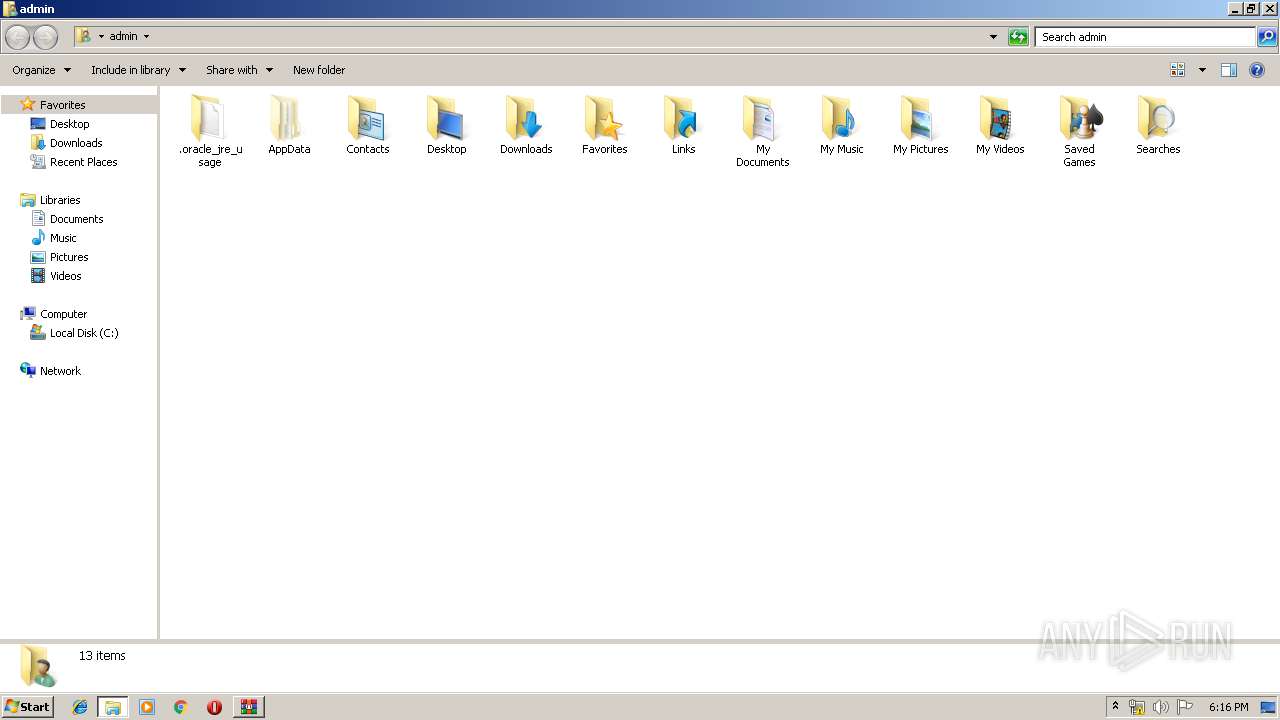Go to Downloads in navigation pane
Screen dimensions: 1280x720
click(76, 143)
